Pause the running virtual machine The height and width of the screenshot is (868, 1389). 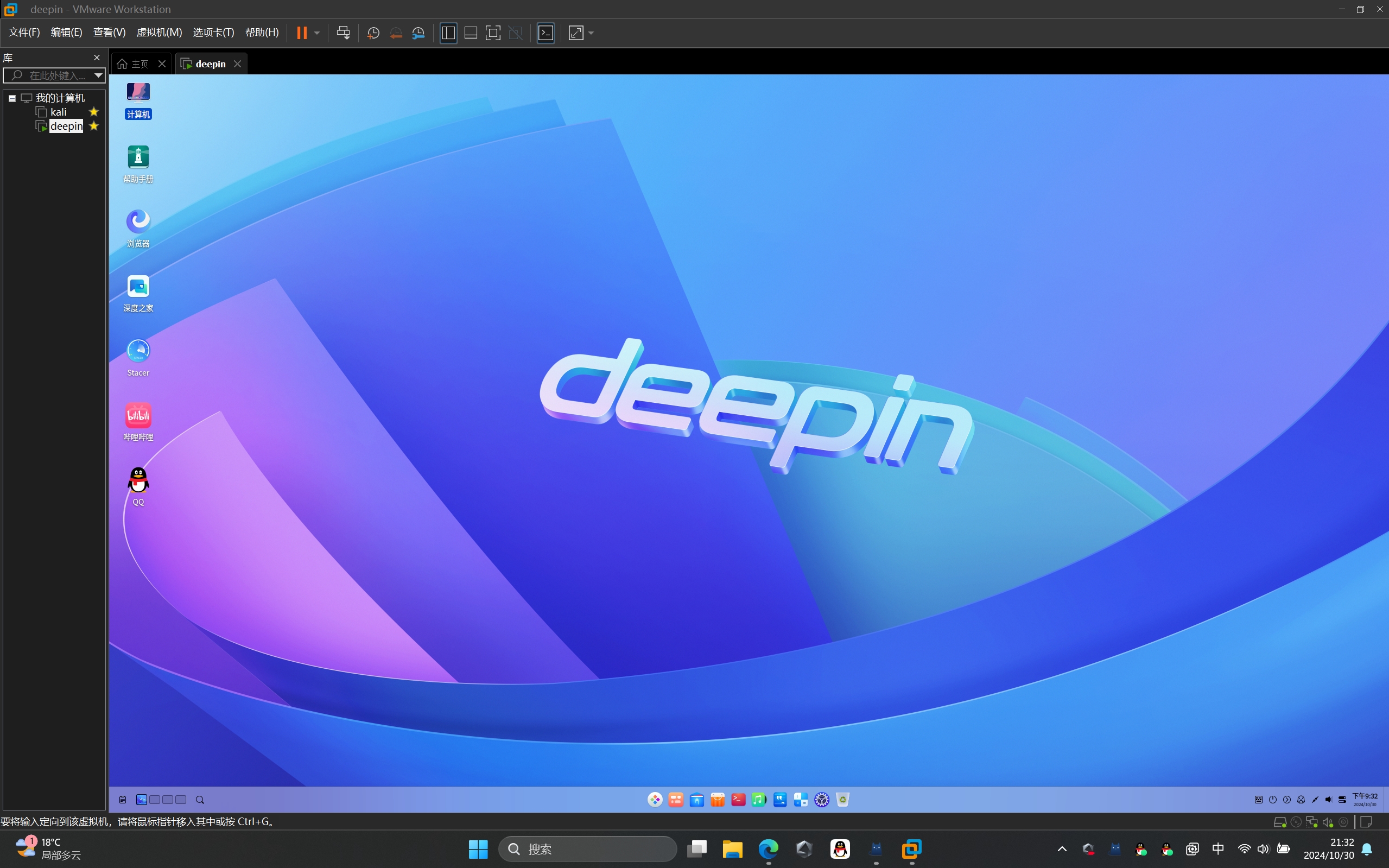click(x=301, y=33)
